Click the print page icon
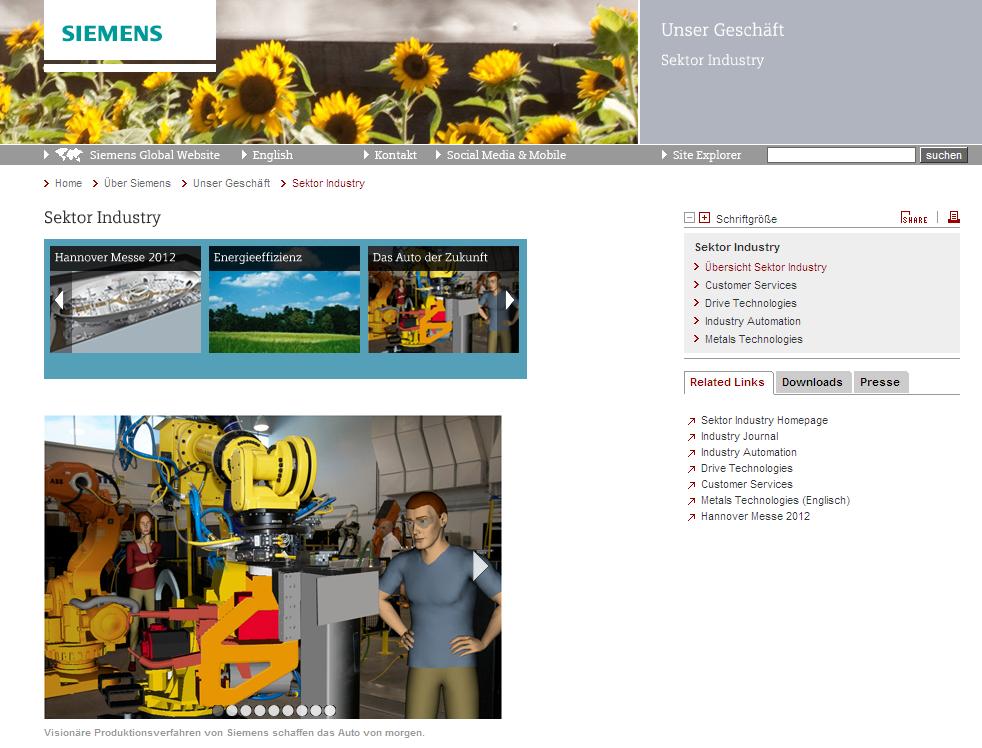982x748 pixels. point(954,217)
